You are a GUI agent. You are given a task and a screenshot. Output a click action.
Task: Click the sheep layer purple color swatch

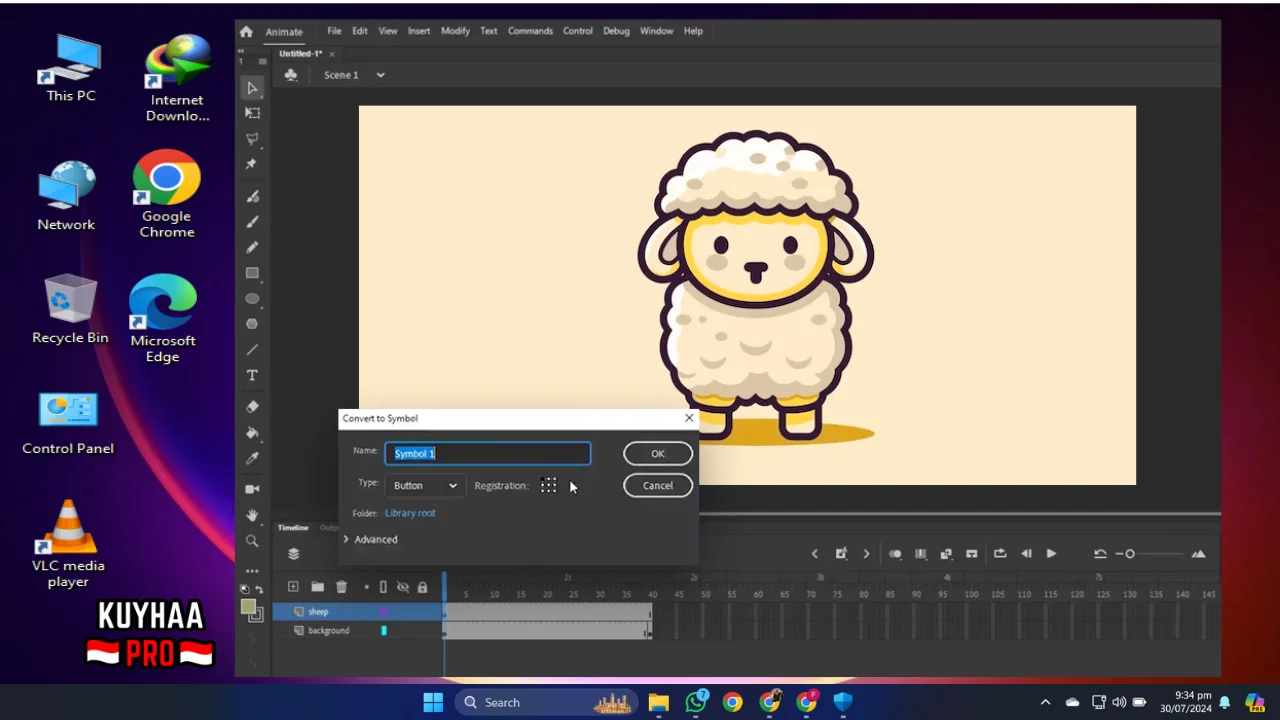click(x=383, y=612)
